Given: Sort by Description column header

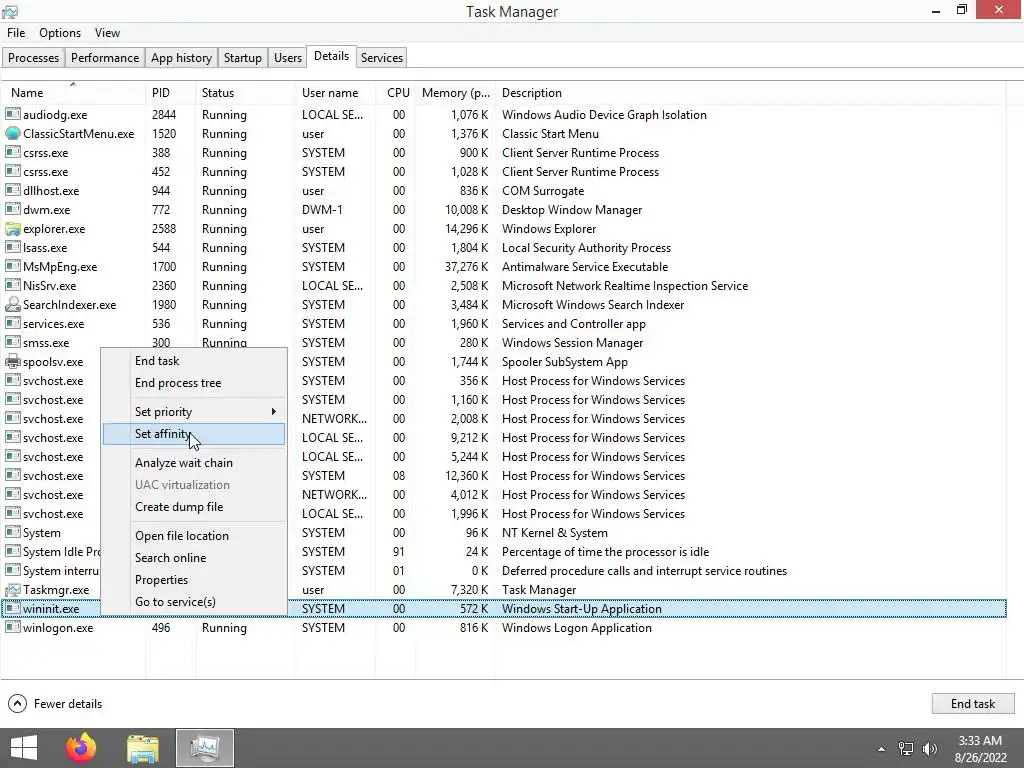Looking at the screenshot, I should pyautogui.click(x=750, y=93).
